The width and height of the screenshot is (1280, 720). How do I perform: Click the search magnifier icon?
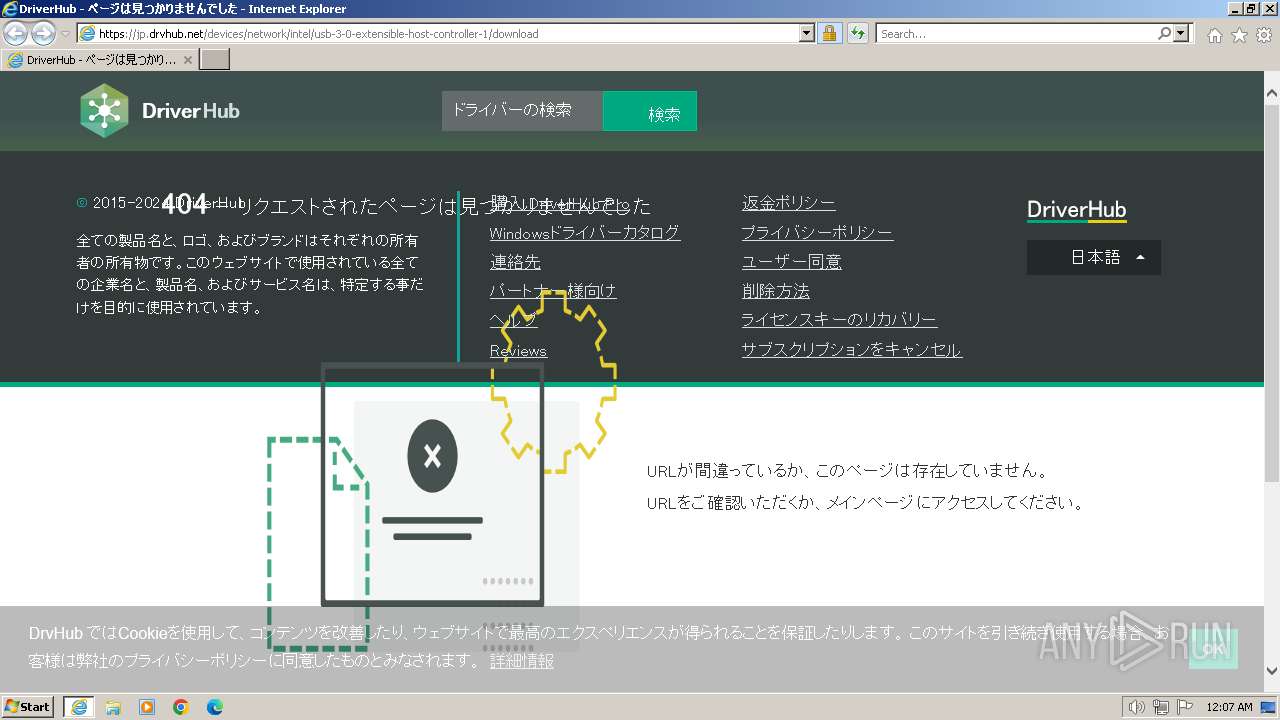[x=1164, y=33]
